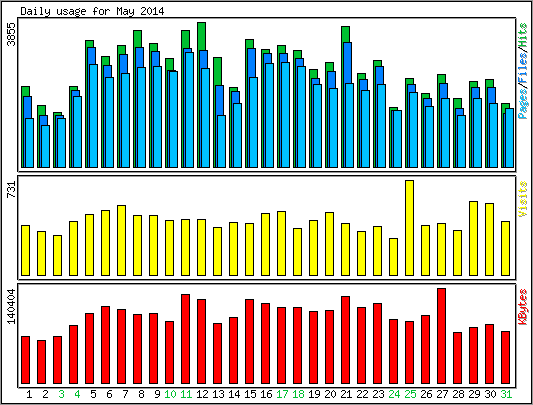Click day 11 green axis label
The width and height of the screenshot is (533, 405).
coord(186,394)
